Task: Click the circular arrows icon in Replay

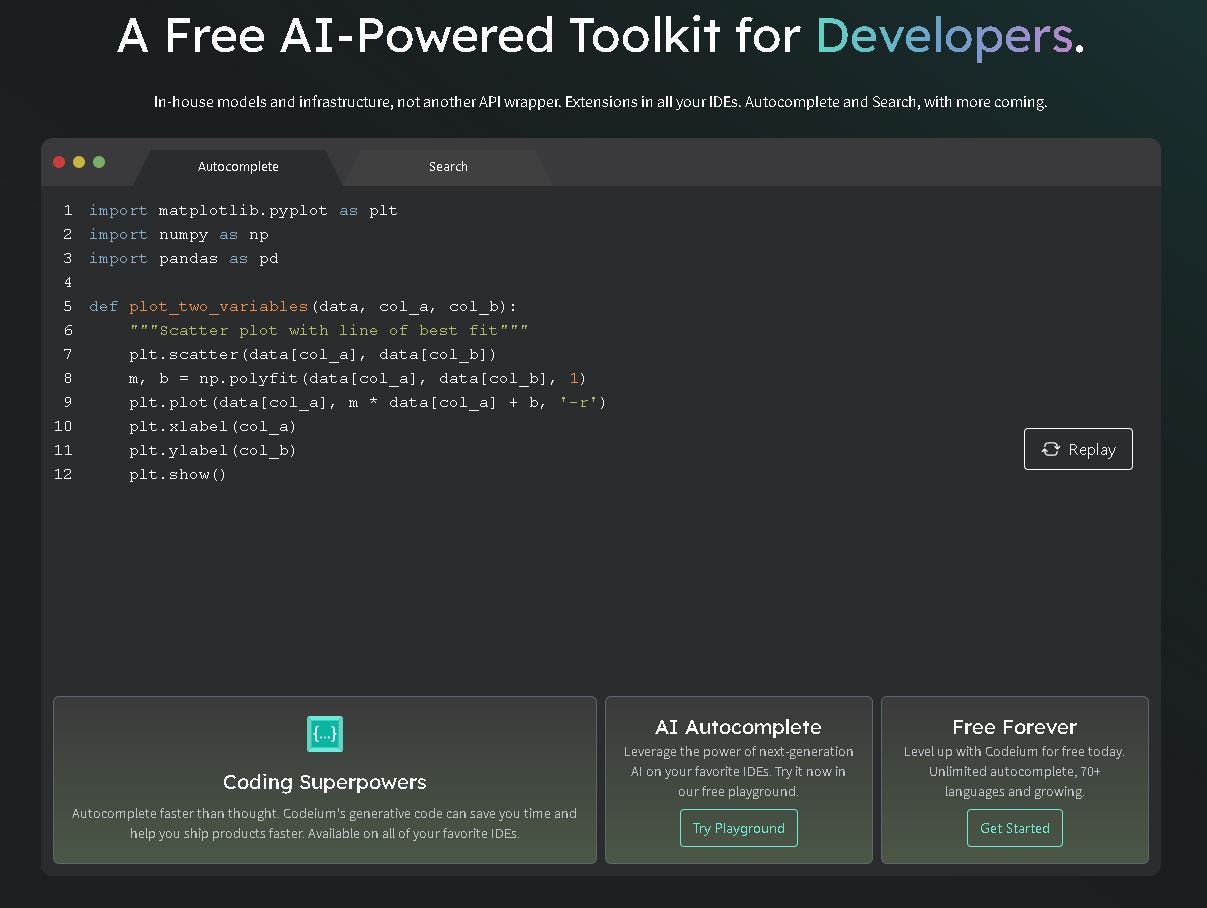Action: click(x=1050, y=449)
